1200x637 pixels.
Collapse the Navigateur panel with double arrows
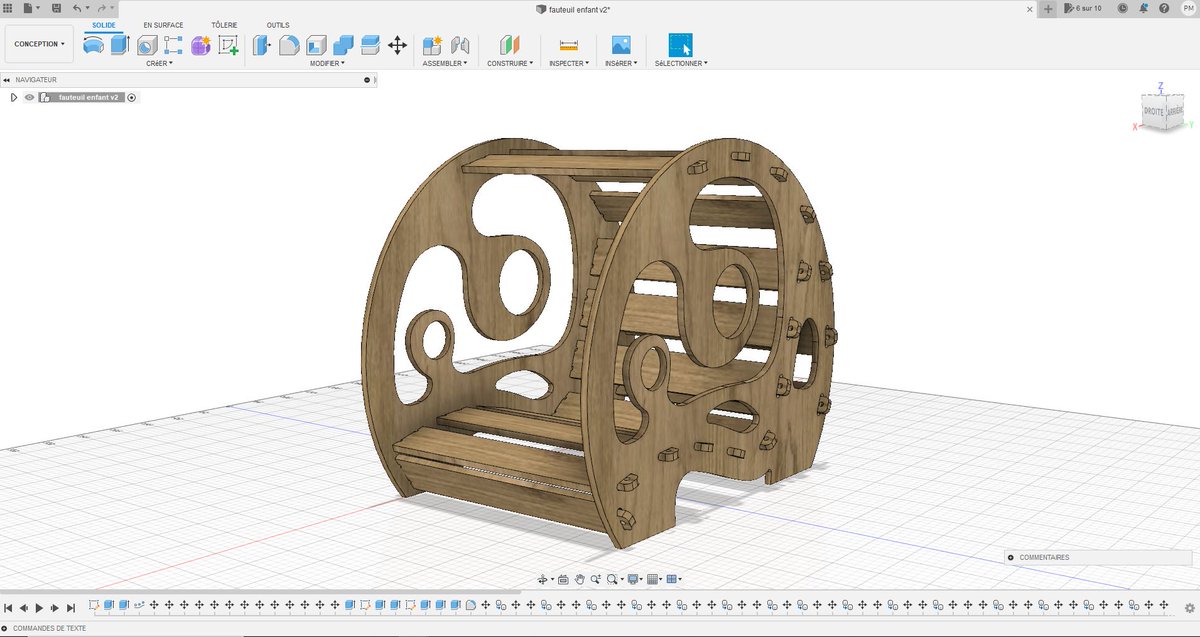pyautogui.click(x=7, y=79)
